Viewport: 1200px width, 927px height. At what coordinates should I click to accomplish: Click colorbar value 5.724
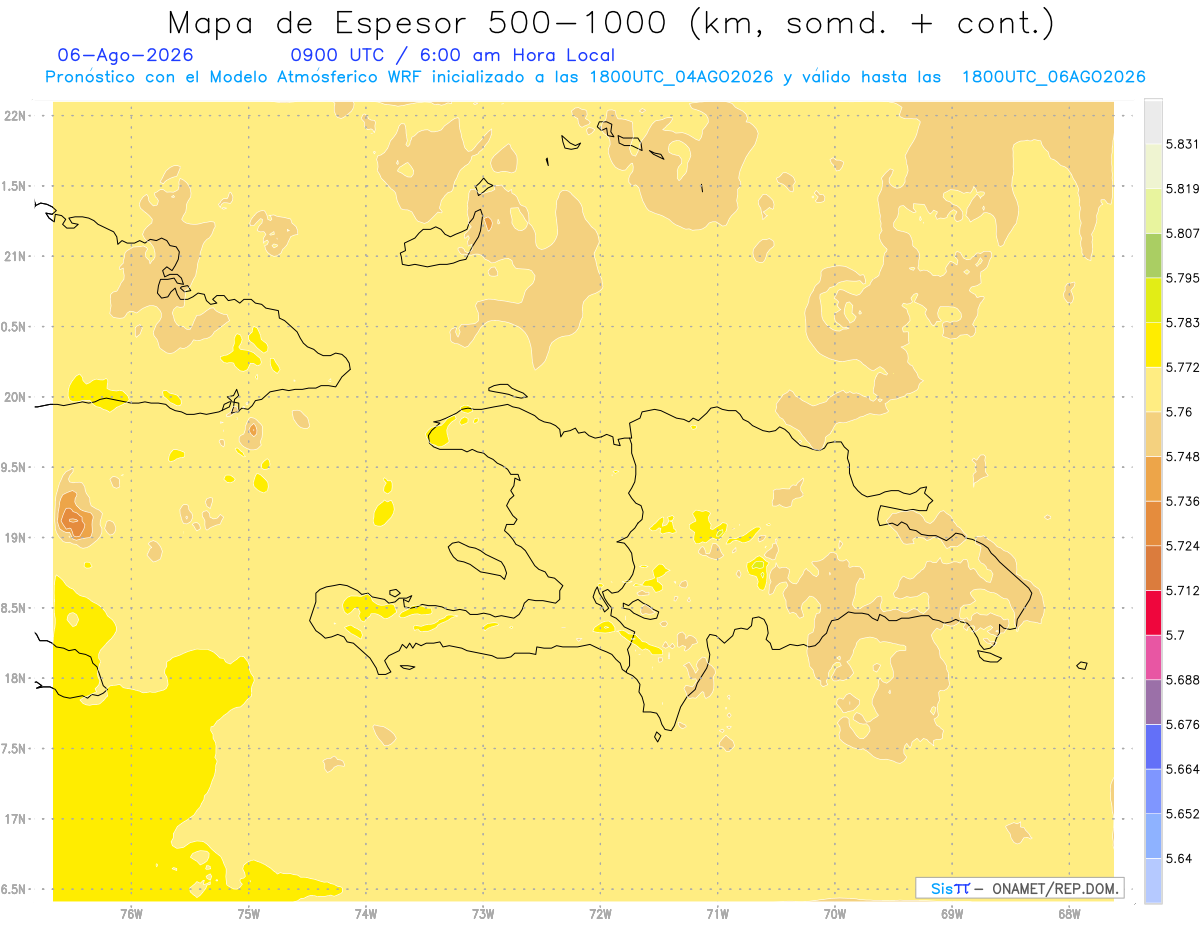(1182, 546)
